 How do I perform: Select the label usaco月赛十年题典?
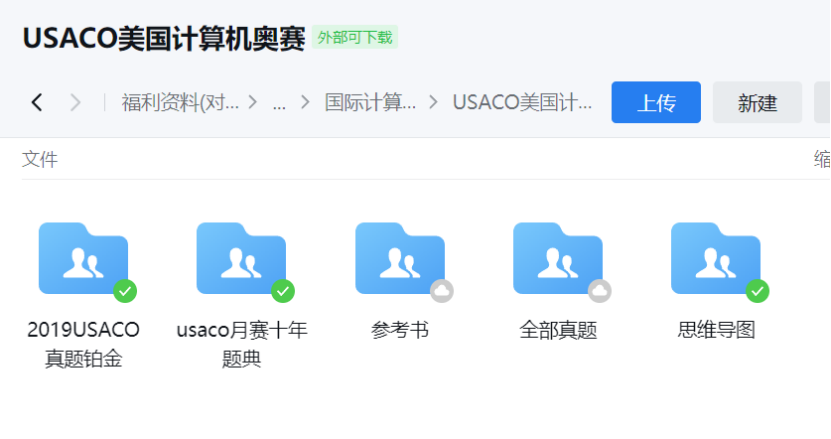click(x=242, y=344)
